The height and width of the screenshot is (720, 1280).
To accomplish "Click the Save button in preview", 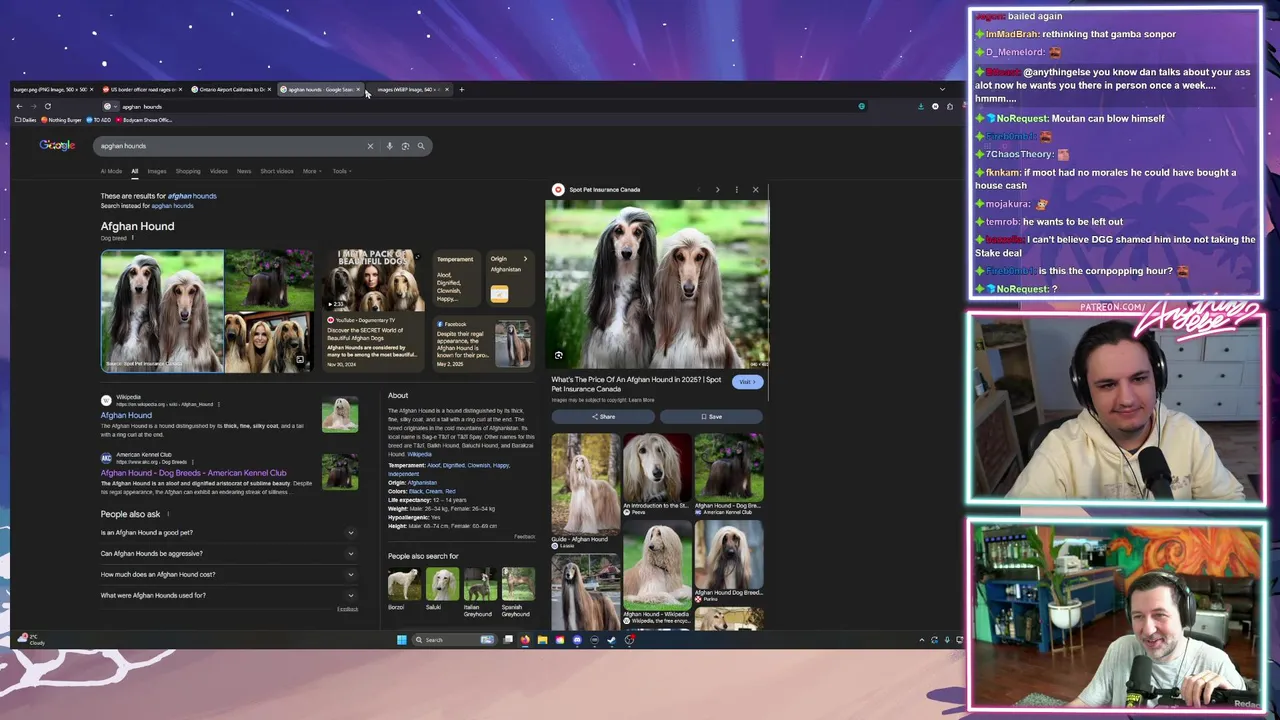I will click(711, 417).
